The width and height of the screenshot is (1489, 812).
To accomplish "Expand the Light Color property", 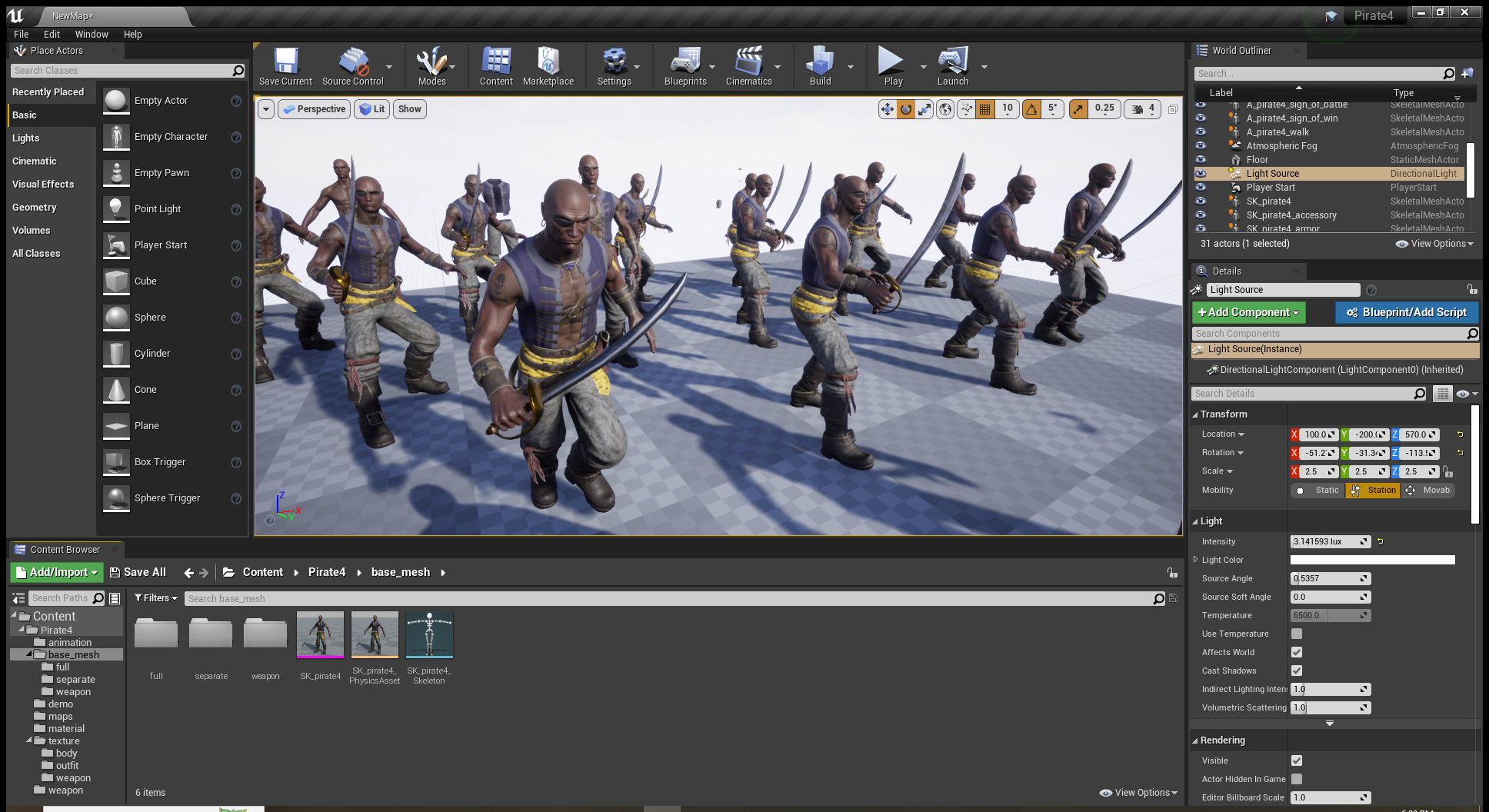I will (x=1195, y=560).
